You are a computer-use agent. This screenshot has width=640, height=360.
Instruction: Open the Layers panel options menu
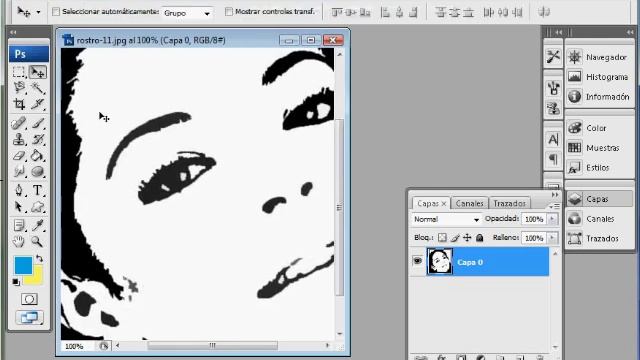click(554, 207)
